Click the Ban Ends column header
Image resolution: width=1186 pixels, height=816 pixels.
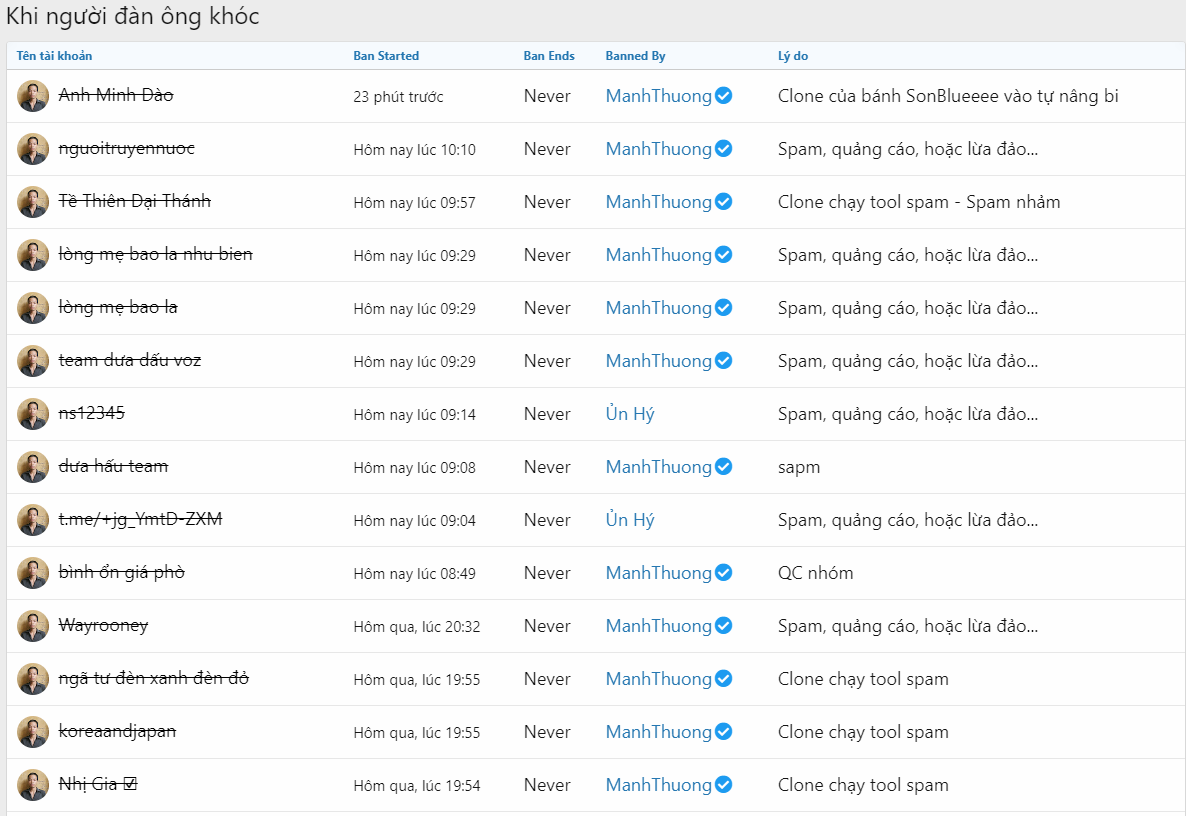coord(549,56)
